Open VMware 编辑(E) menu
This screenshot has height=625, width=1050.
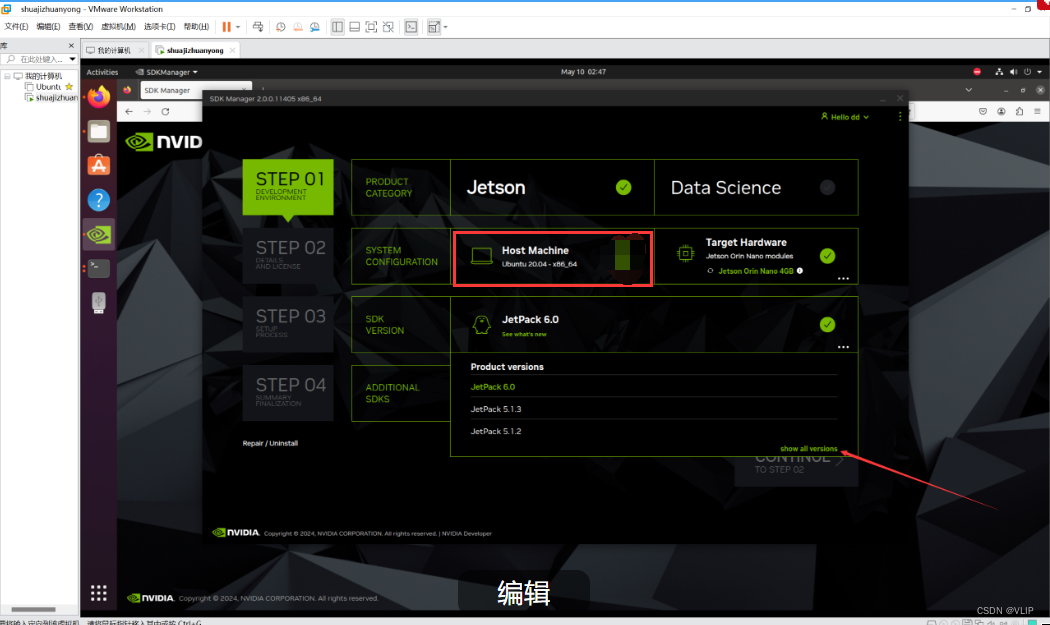48,27
